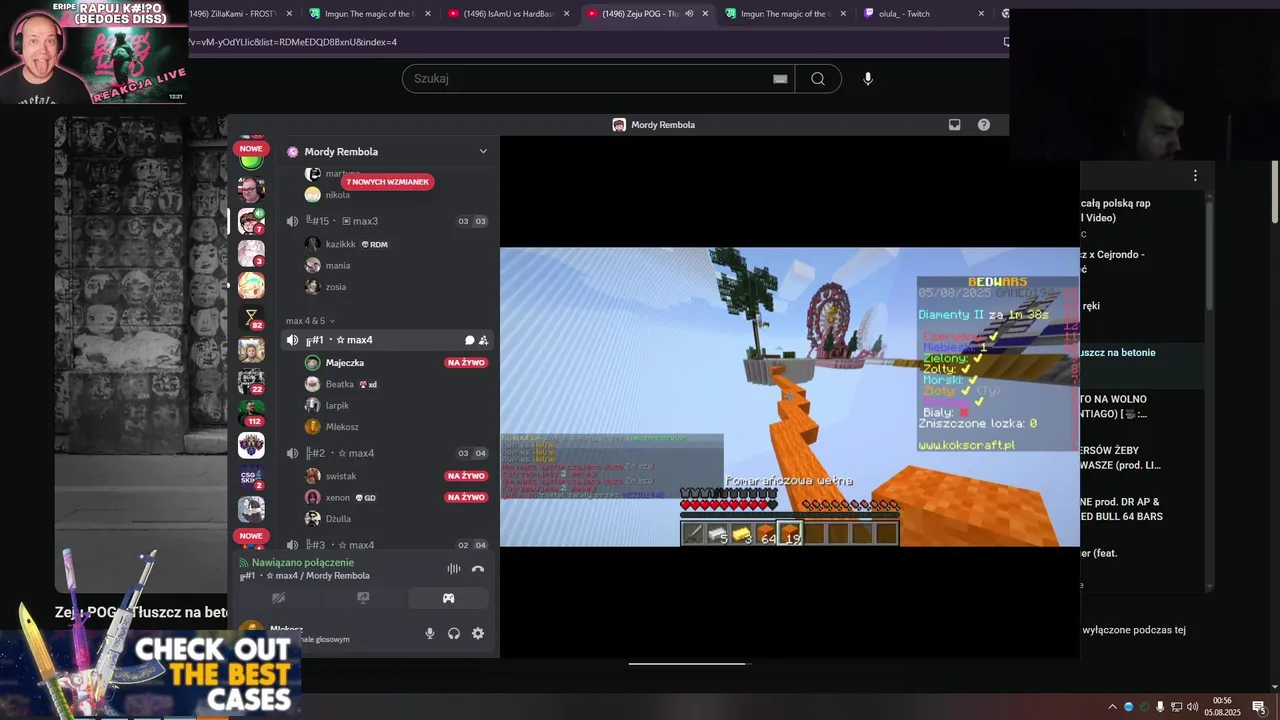
Task: Open noise suppression waveform icon
Action: tap(453, 569)
